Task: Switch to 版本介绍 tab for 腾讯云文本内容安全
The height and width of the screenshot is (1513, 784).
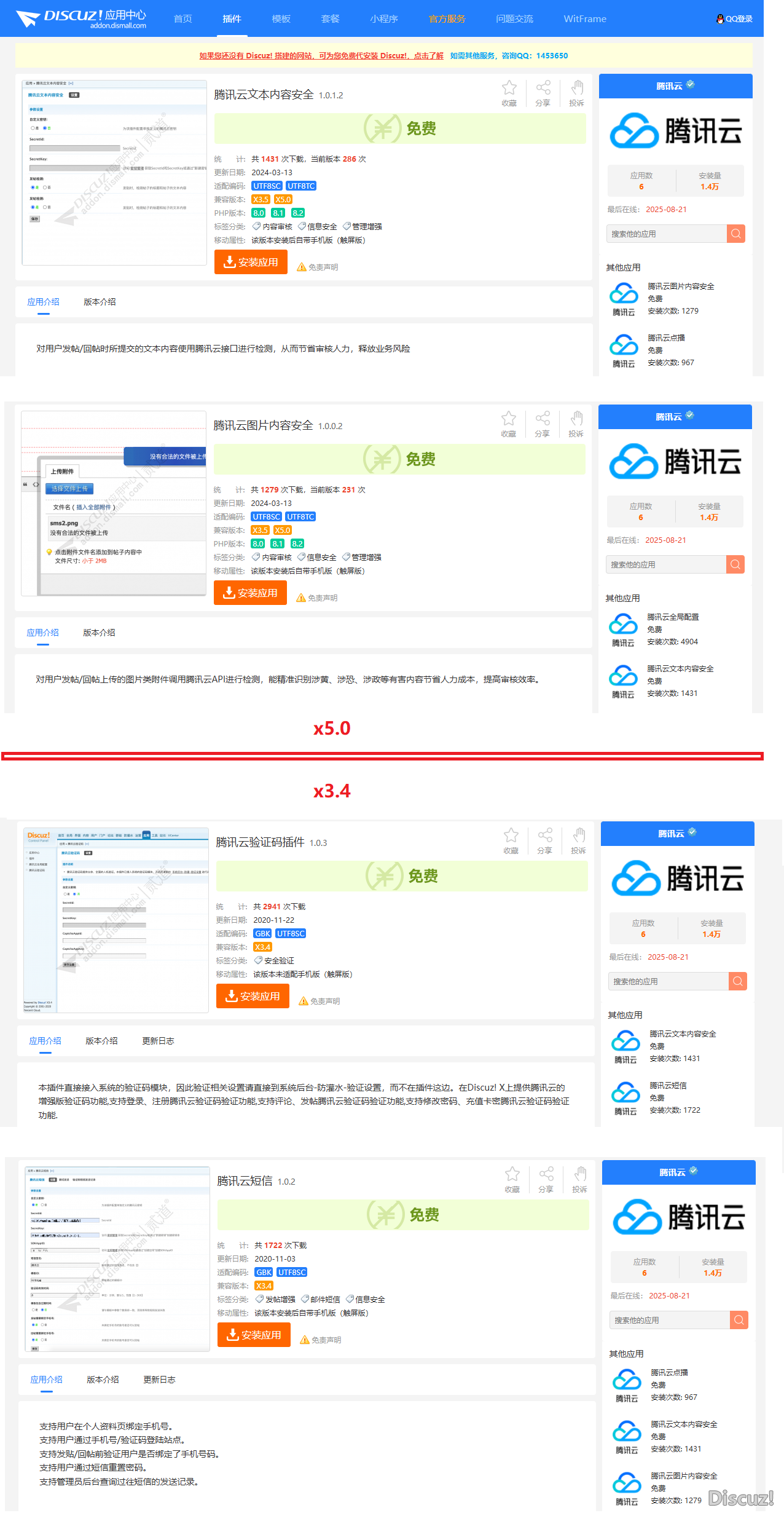Action: point(100,302)
